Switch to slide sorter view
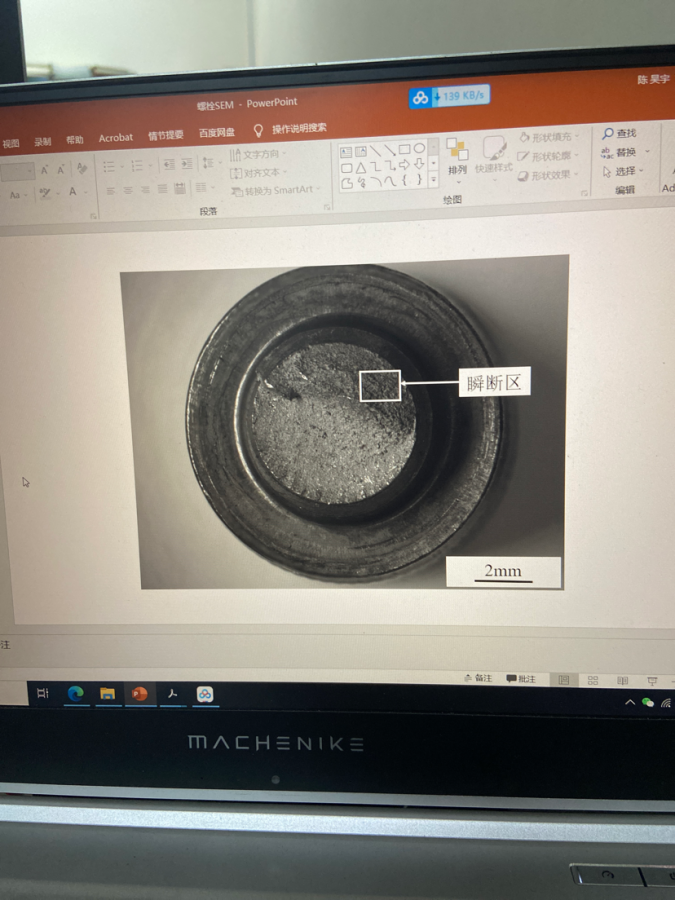Screen dimensions: 675x900 [593, 680]
